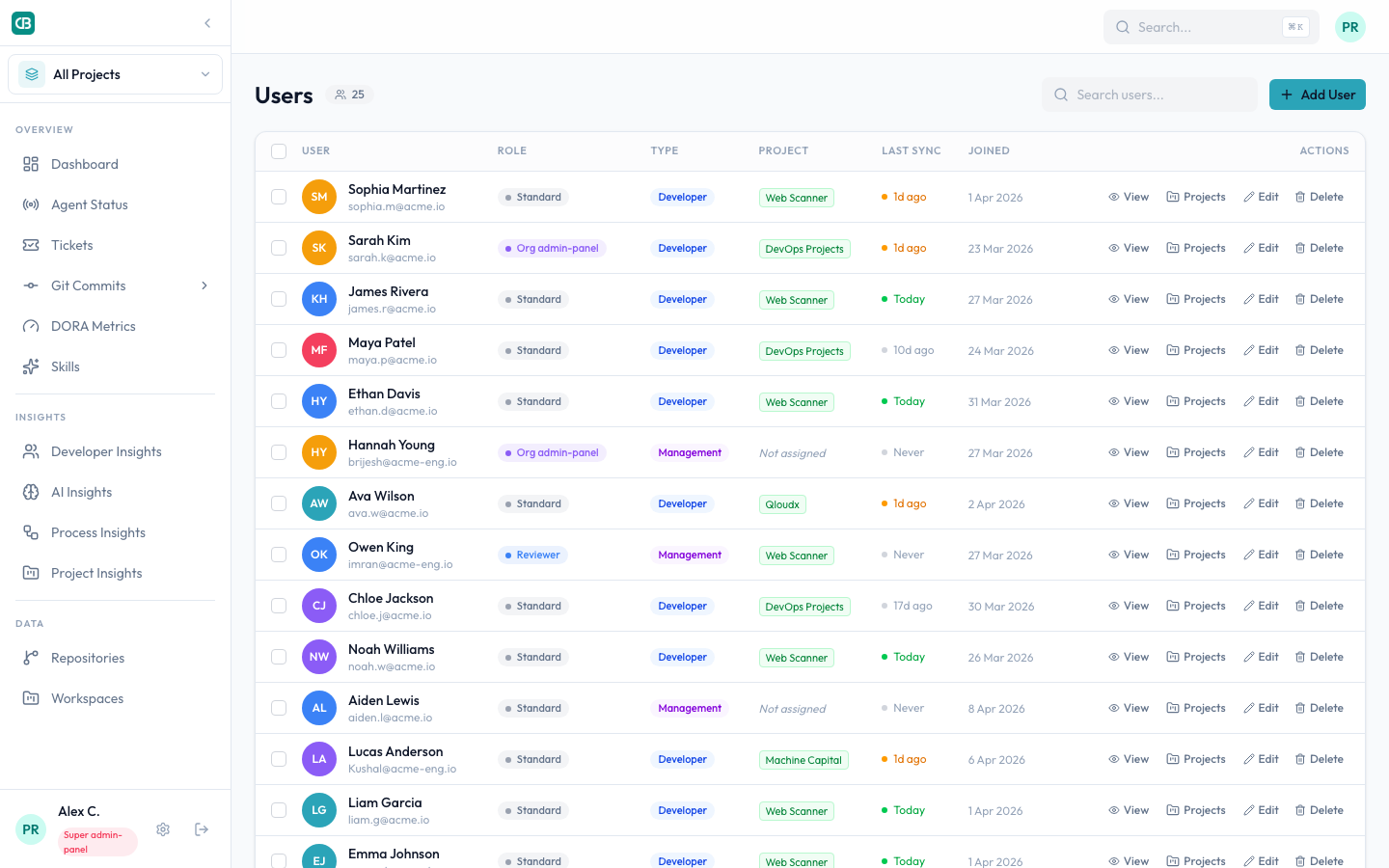Click Sarah Kim's Org admin-panel role badge

tap(552, 248)
